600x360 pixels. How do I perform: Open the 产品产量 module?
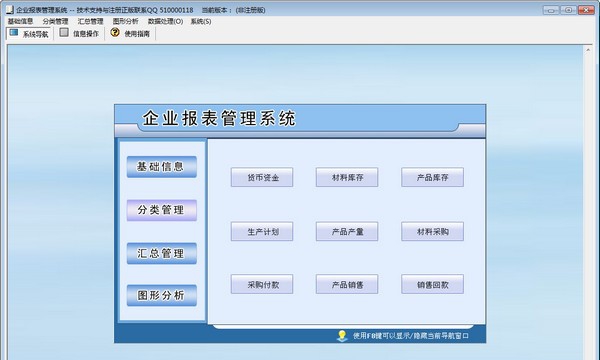click(x=347, y=231)
